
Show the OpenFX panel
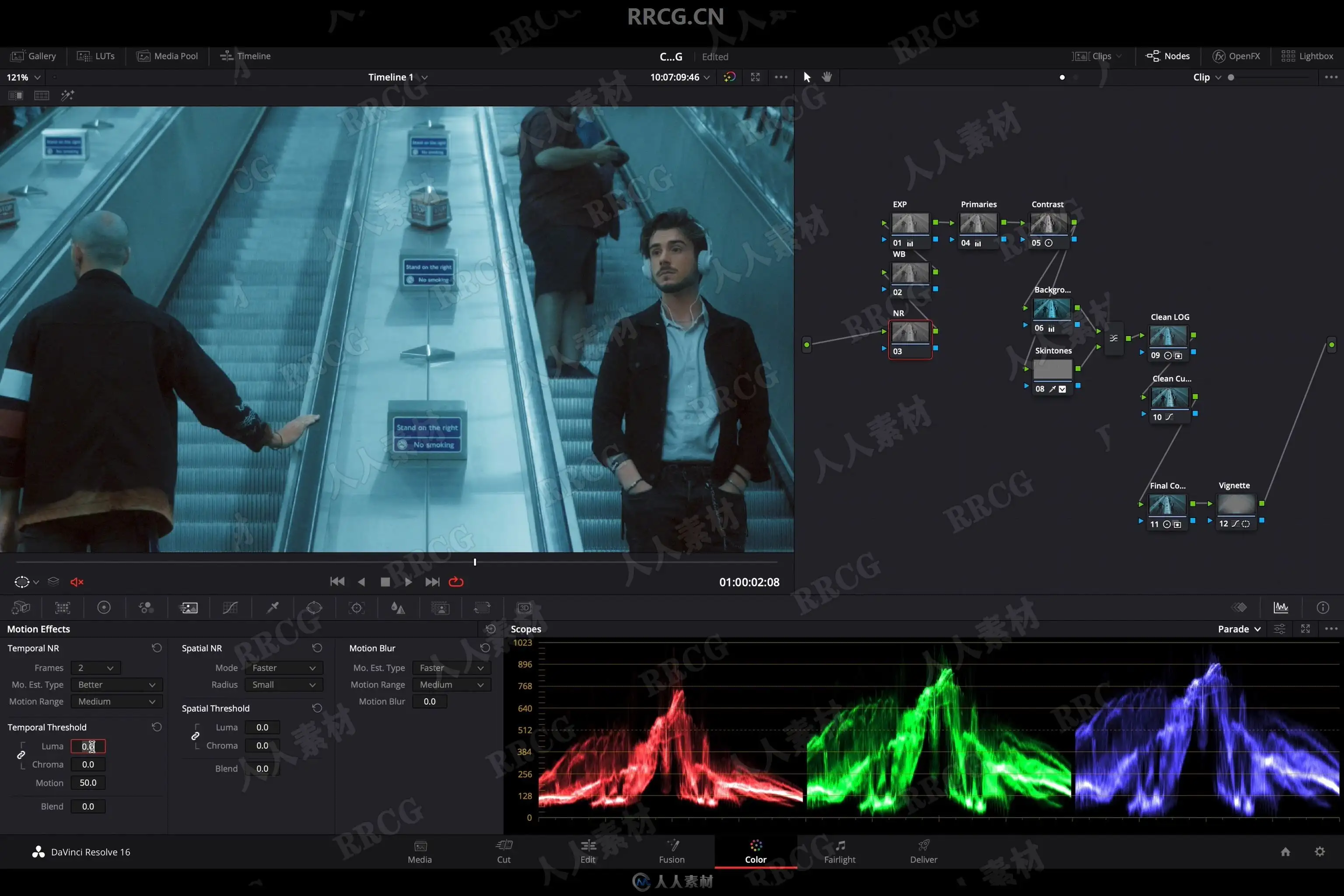(x=1236, y=56)
